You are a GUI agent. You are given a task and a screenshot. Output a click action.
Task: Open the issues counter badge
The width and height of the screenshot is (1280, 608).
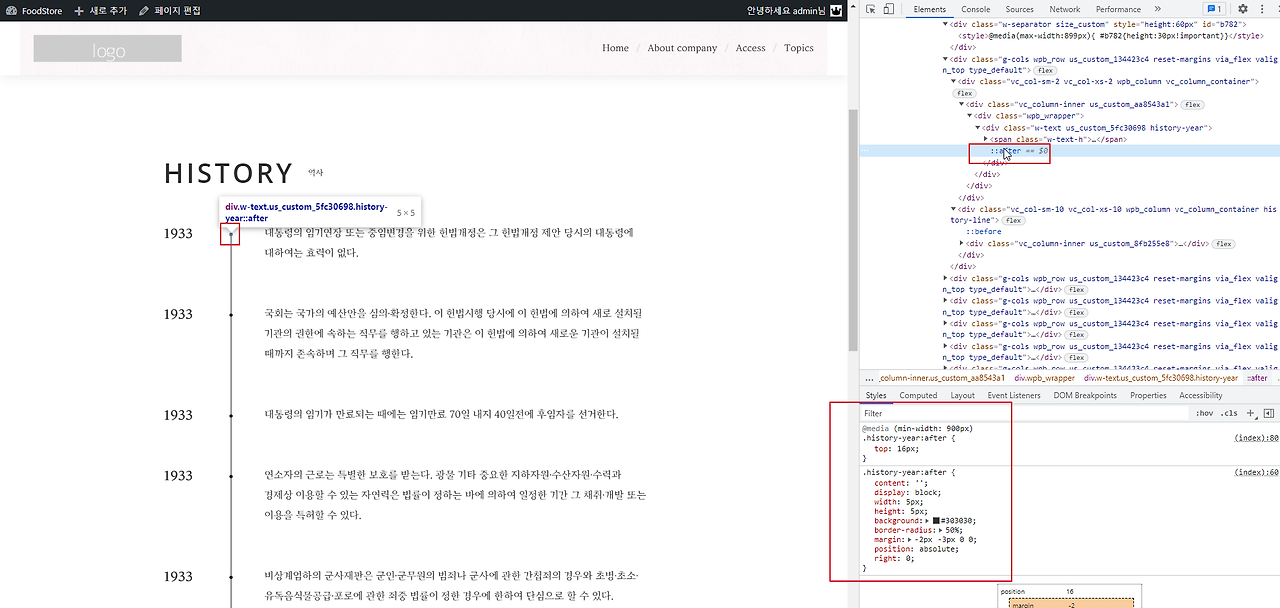(x=1213, y=9)
